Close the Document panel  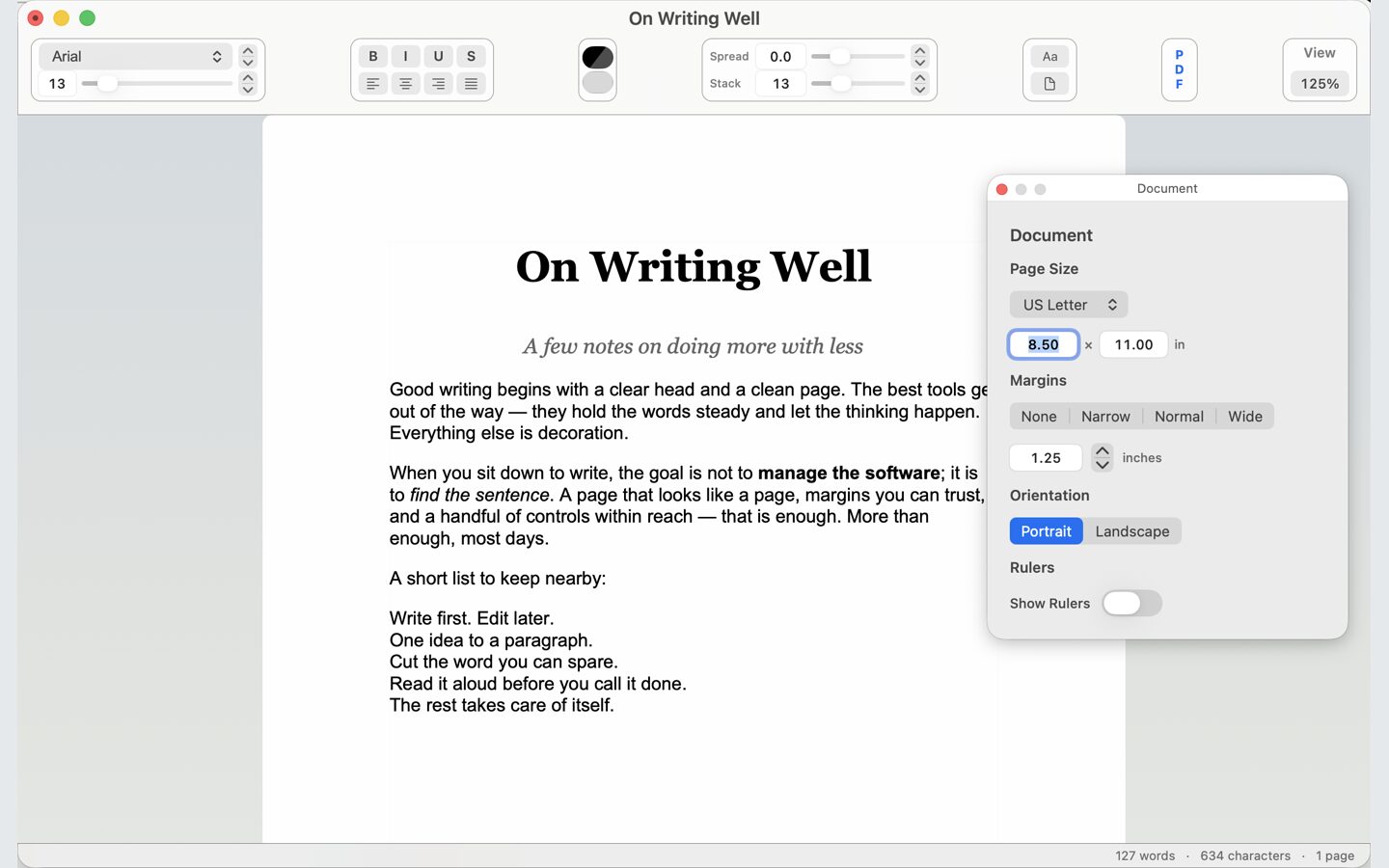coord(1002,189)
